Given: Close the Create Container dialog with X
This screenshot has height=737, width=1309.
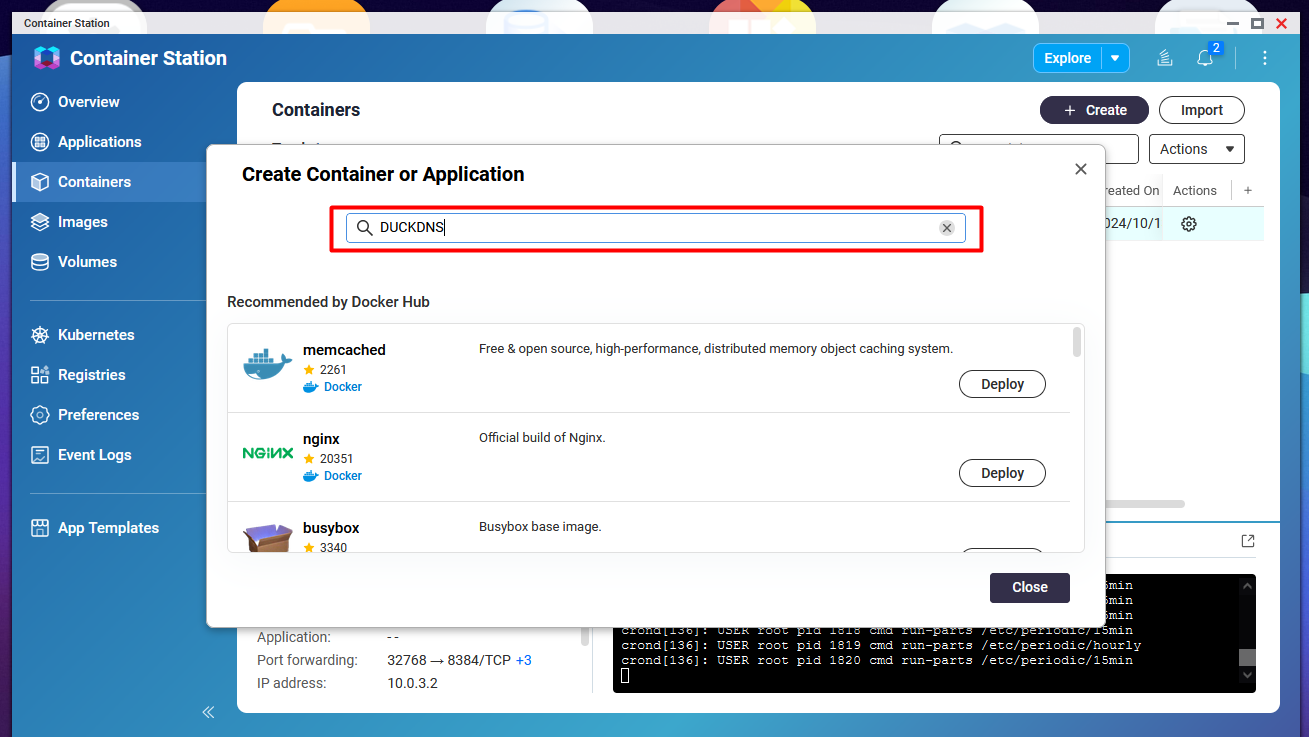Looking at the screenshot, I should 1080,169.
